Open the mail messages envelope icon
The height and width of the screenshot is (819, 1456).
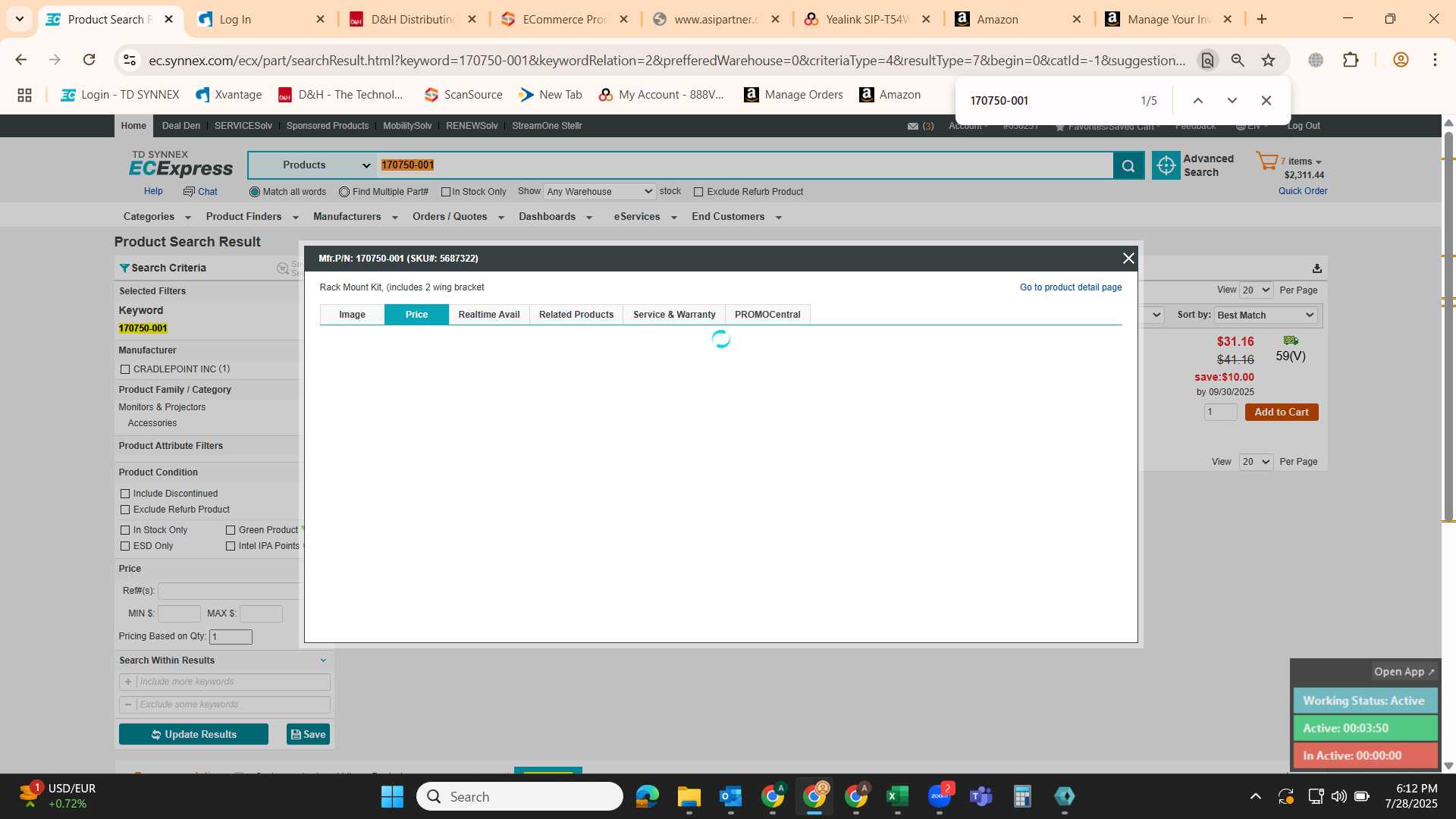tap(913, 126)
